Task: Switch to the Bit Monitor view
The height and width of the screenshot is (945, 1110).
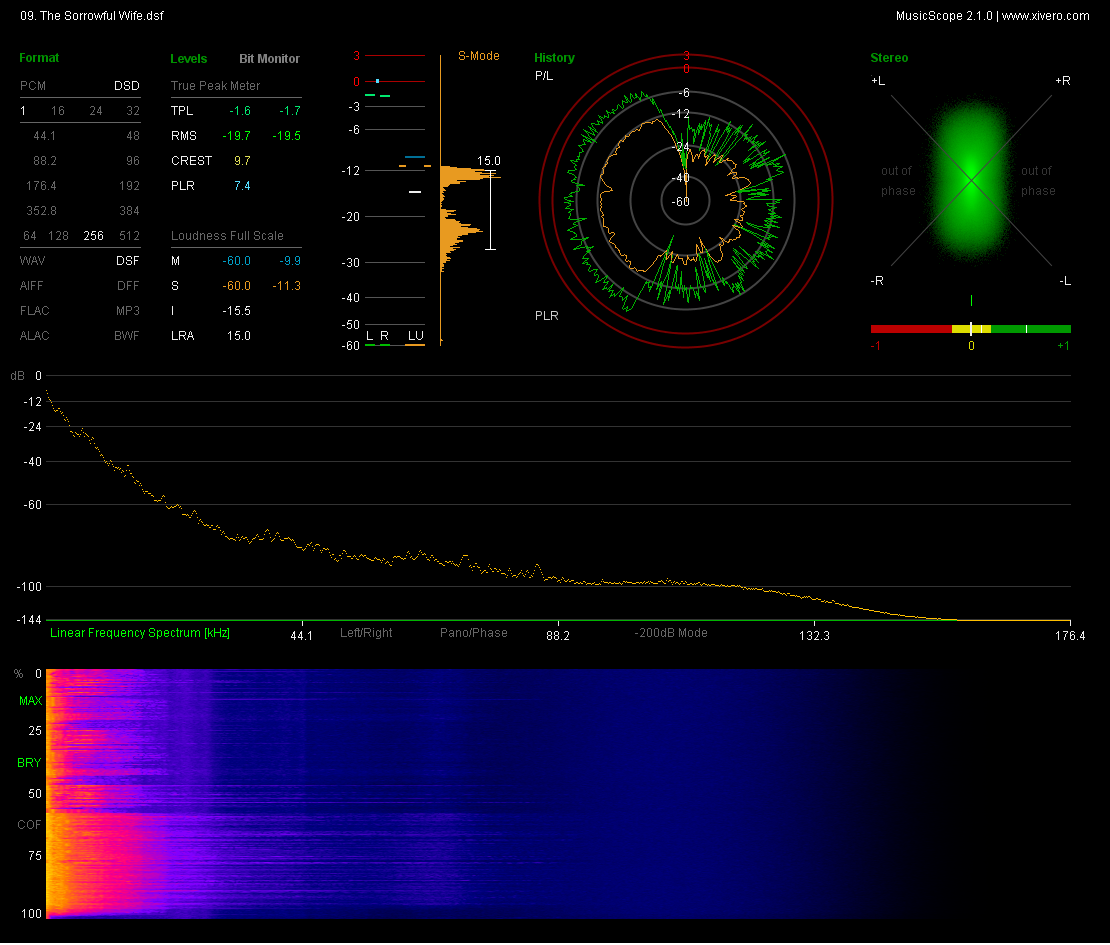Action: [x=269, y=59]
